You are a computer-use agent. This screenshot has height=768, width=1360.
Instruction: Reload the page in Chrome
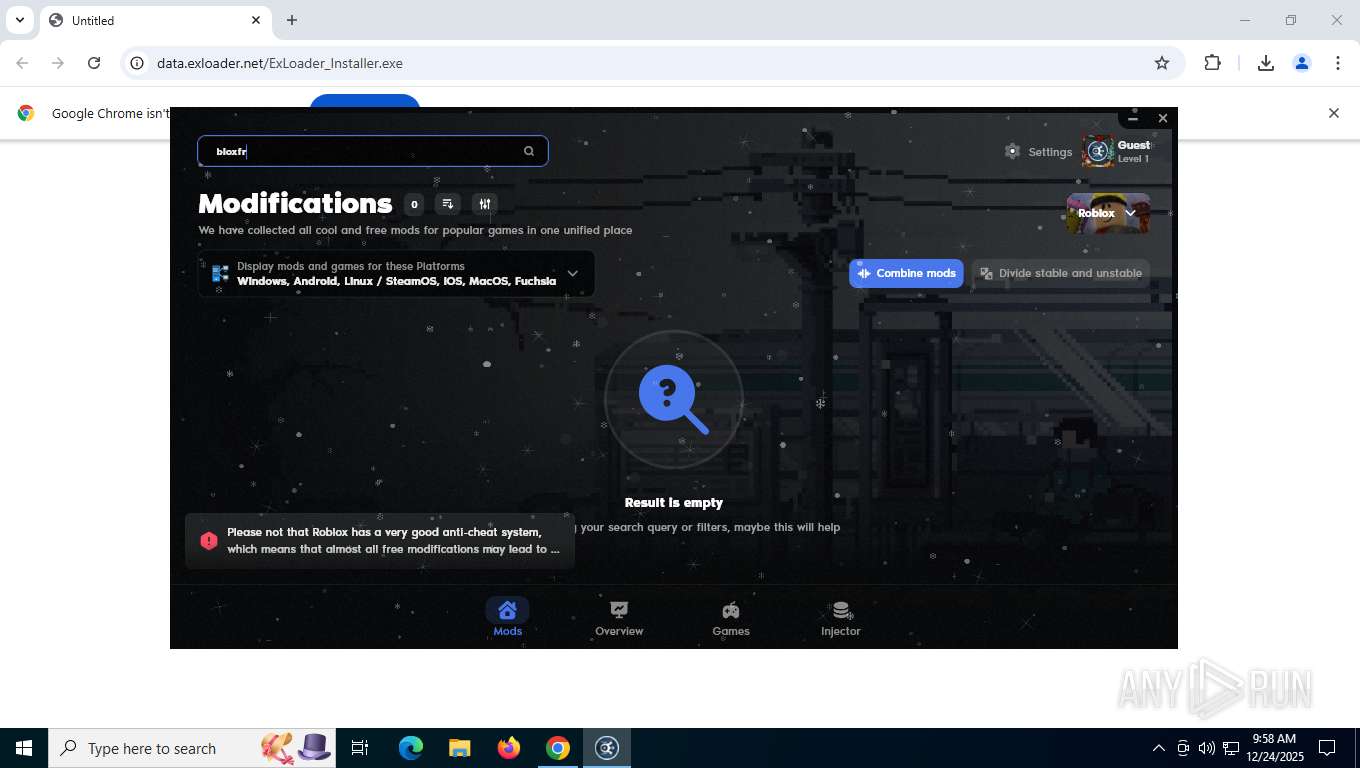94,63
